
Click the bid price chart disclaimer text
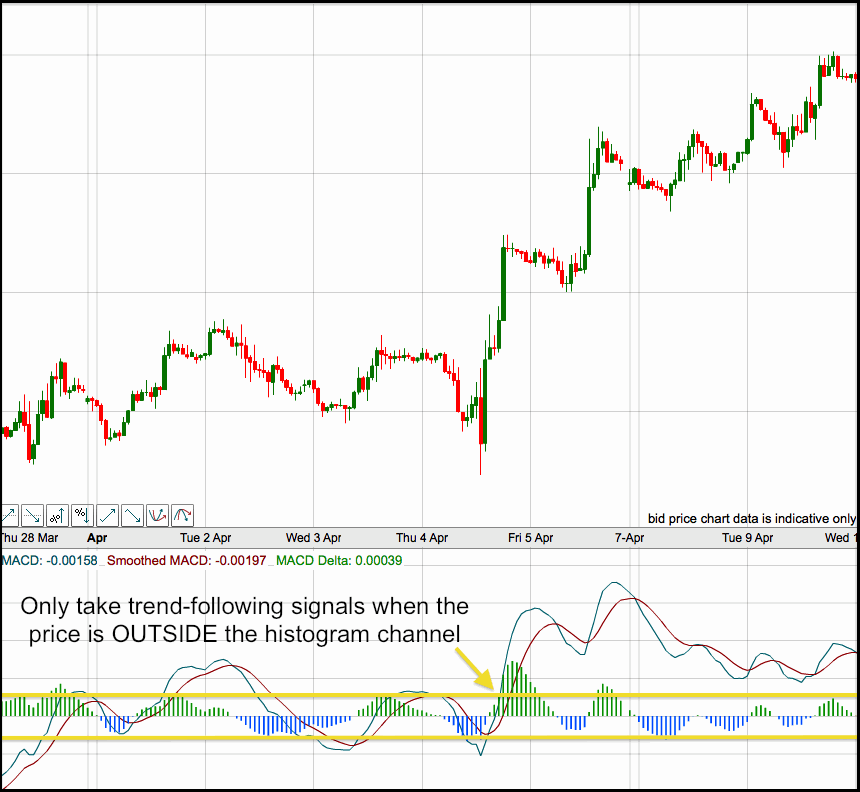tap(752, 518)
